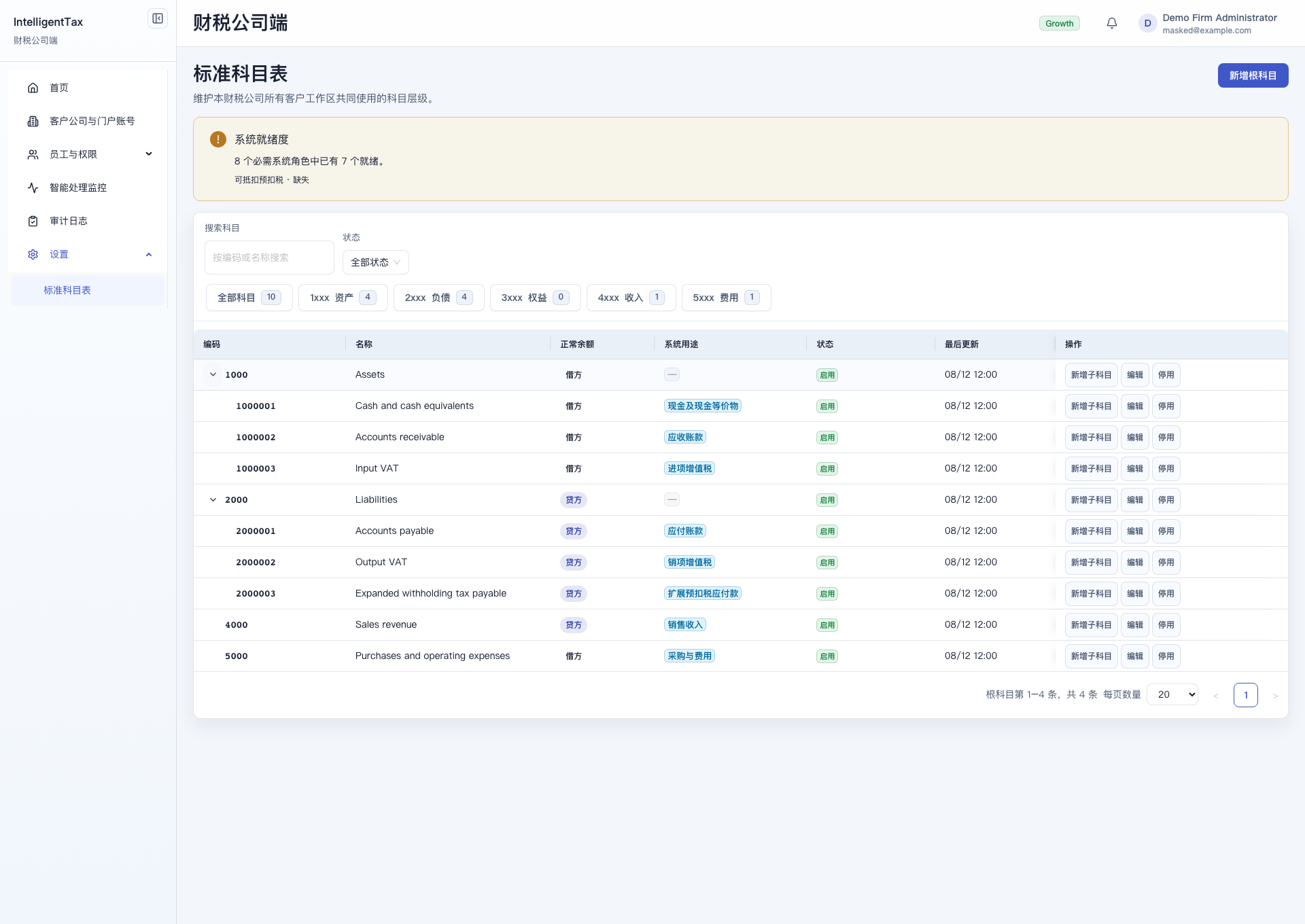Click the 新增根科目 button
This screenshot has width=1305, height=924.
click(x=1253, y=75)
